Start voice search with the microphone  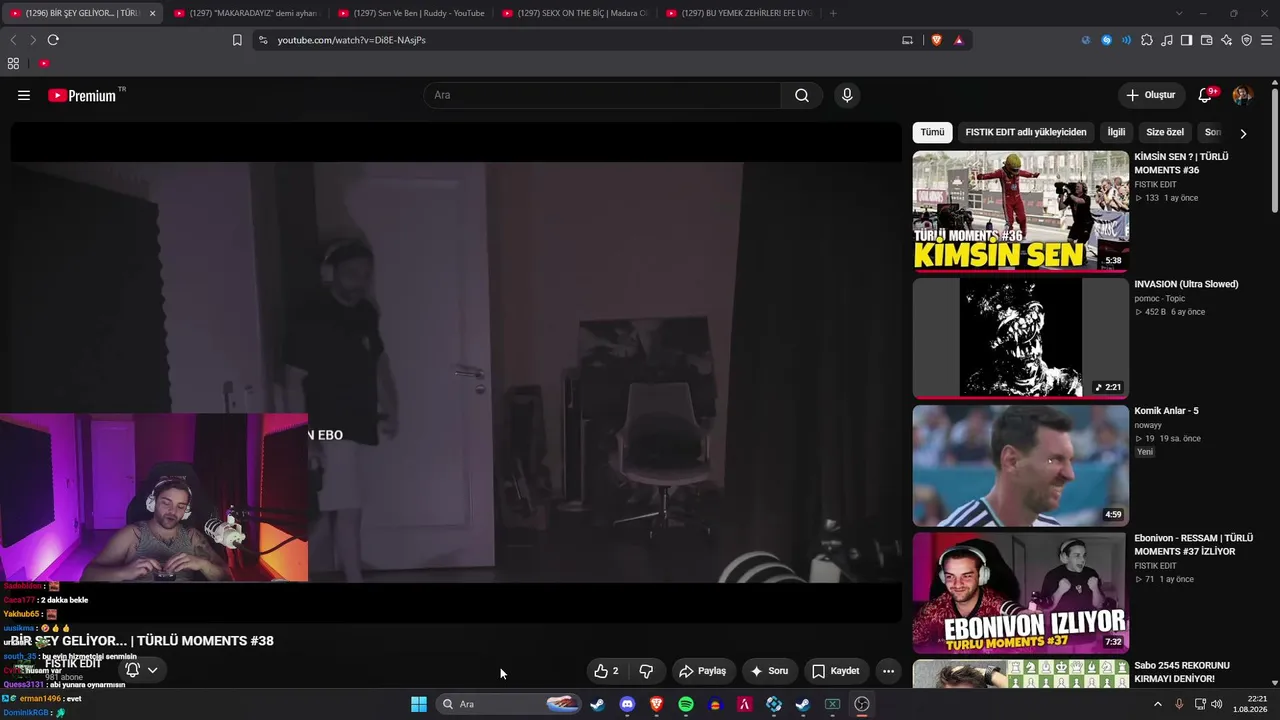pyautogui.click(x=847, y=95)
